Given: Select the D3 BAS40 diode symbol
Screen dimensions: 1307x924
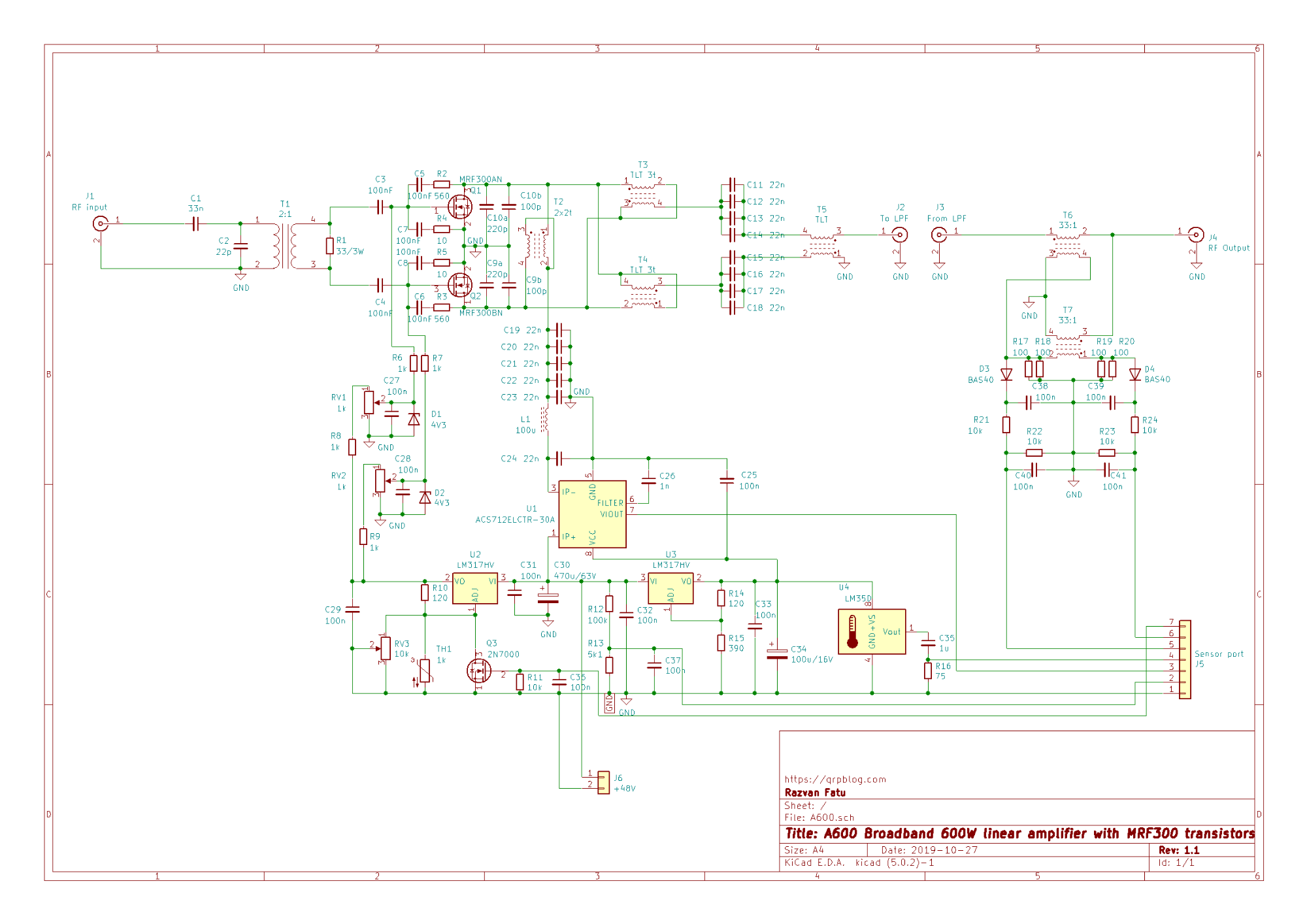Looking at the screenshot, I should [x=1006, y=374].
